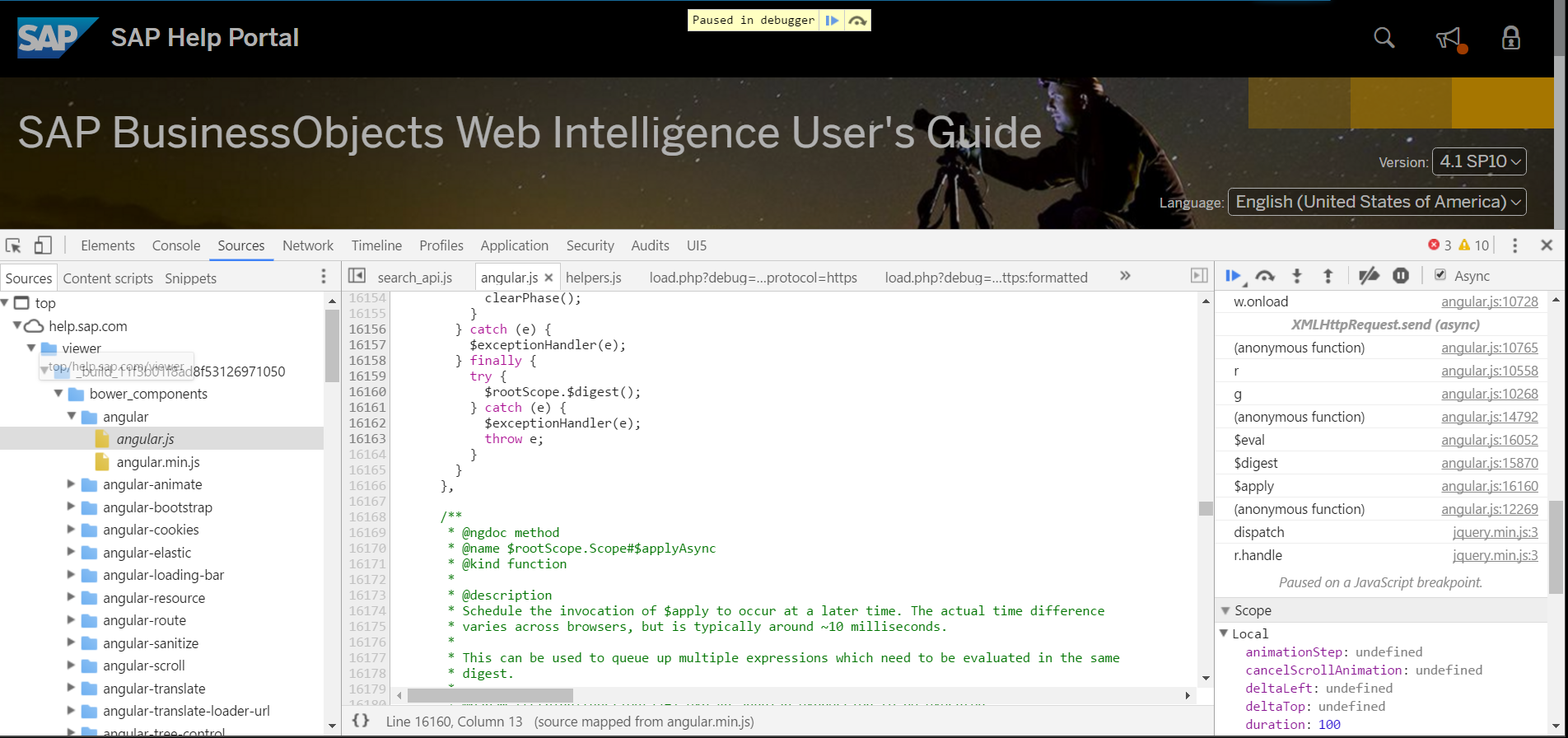Select the $eval call stack frame

[1381, 440]
